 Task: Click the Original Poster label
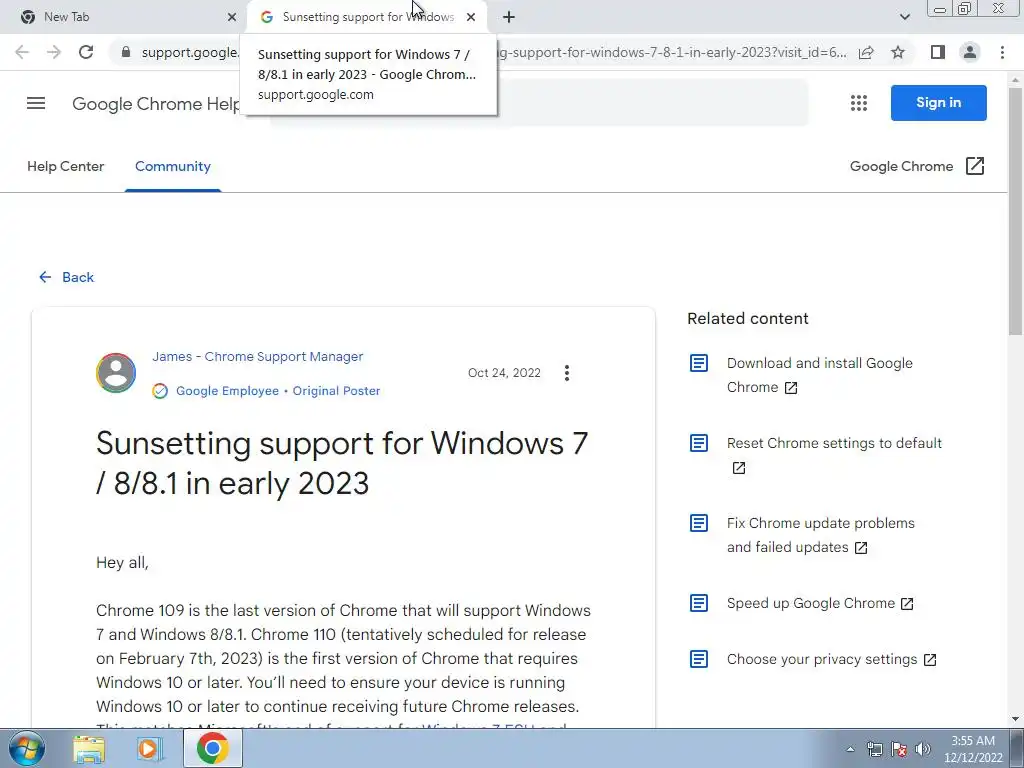(336, 391)
